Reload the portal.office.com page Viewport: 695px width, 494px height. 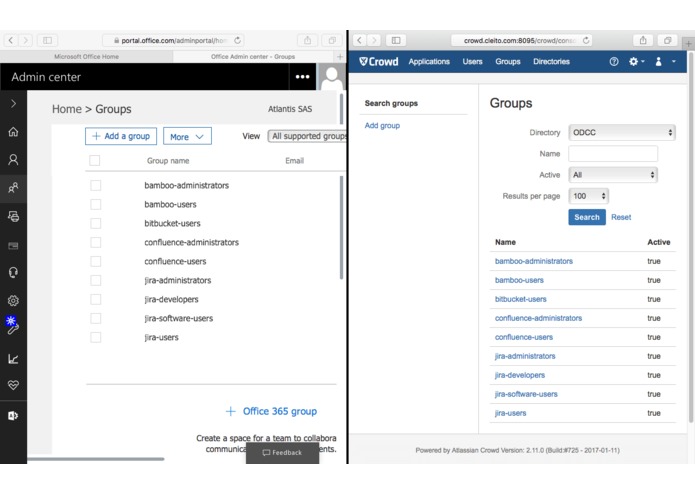coord(238,40)
